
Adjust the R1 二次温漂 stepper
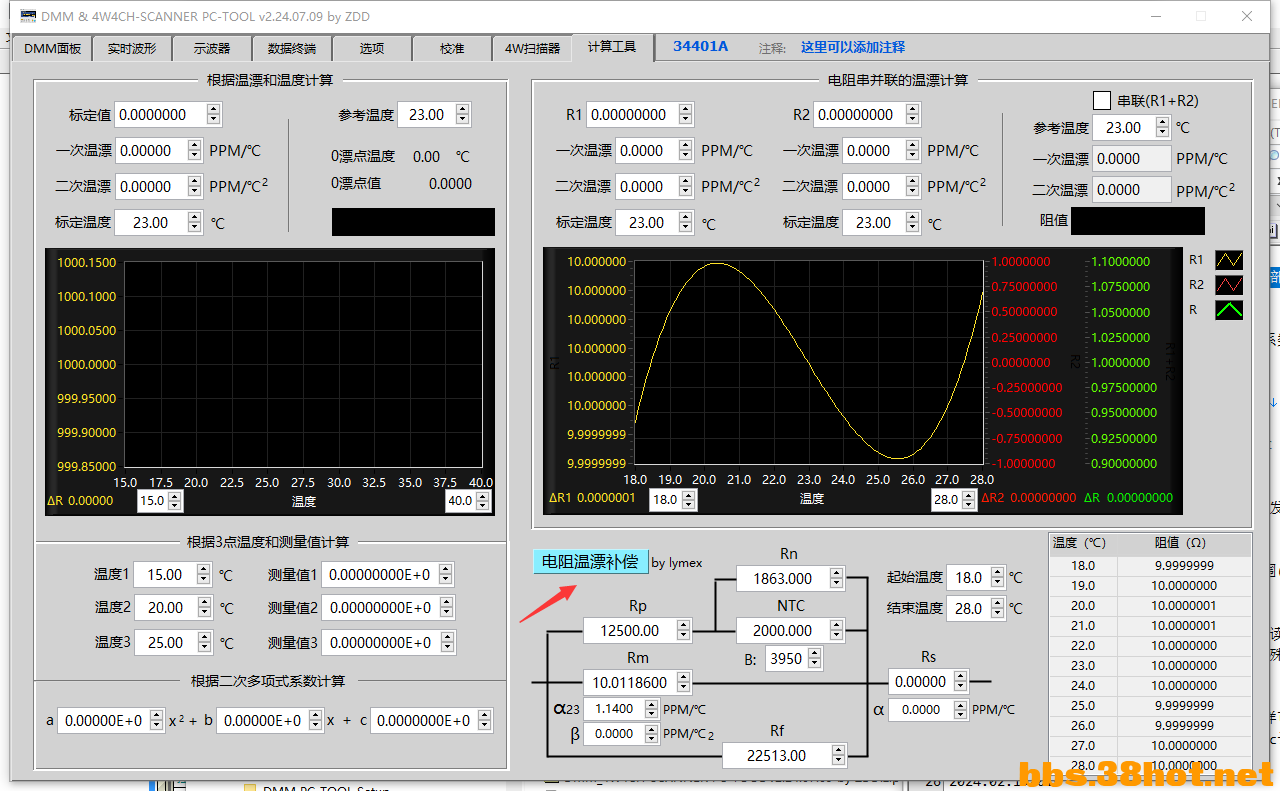(685, 187)
